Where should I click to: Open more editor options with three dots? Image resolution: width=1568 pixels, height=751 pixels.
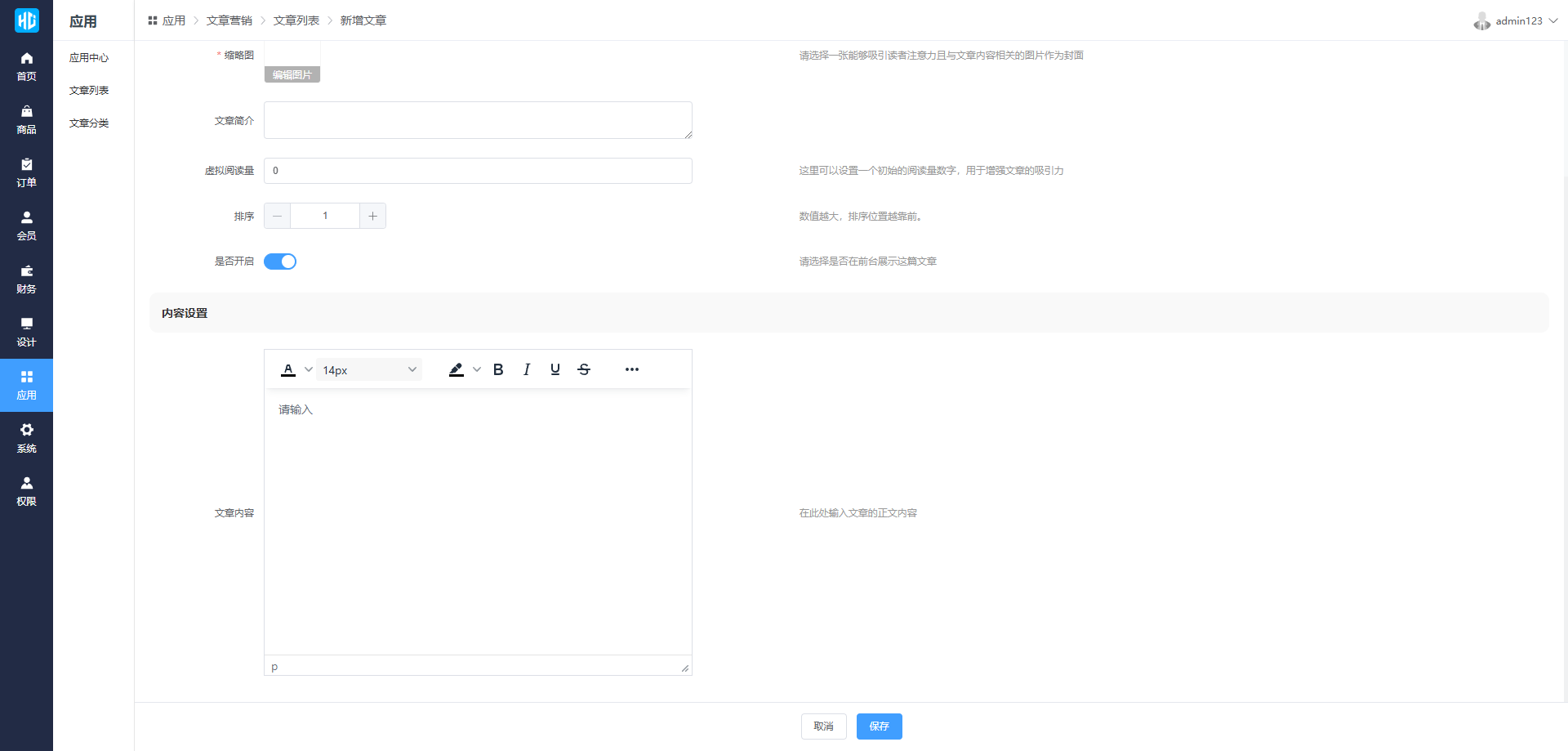[x=631, y=369]
